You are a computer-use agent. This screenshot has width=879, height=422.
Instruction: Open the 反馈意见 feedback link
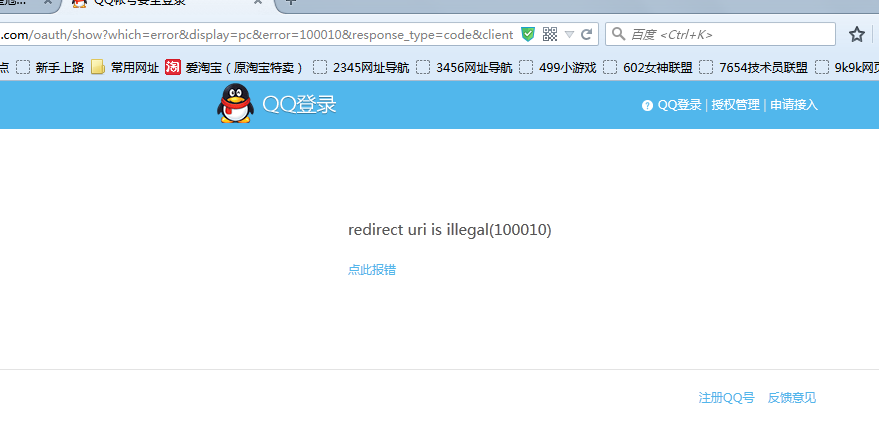click(x=792, y=398)
